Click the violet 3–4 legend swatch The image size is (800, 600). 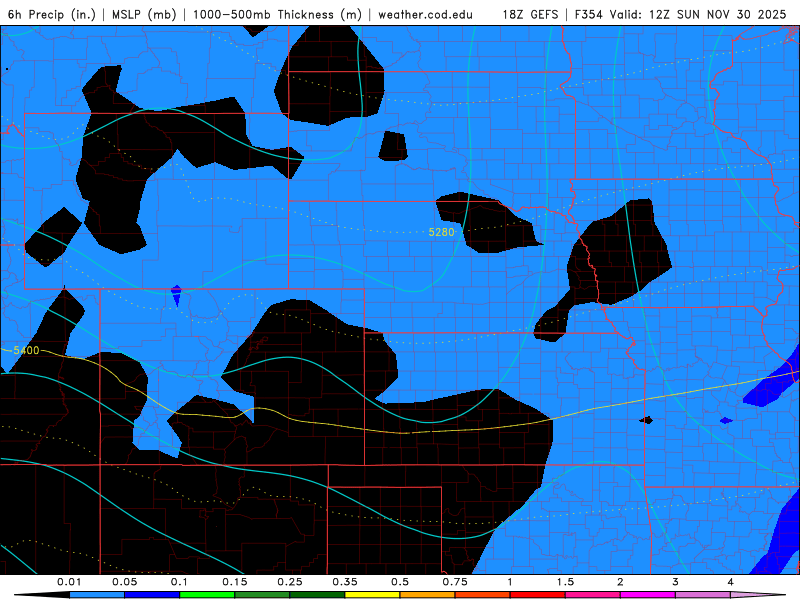pyautogui.click(x=703, y=595)
